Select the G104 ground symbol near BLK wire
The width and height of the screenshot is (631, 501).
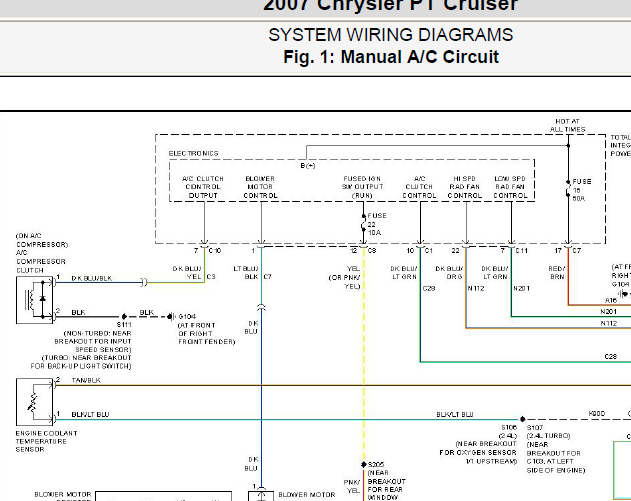(171, 317)
